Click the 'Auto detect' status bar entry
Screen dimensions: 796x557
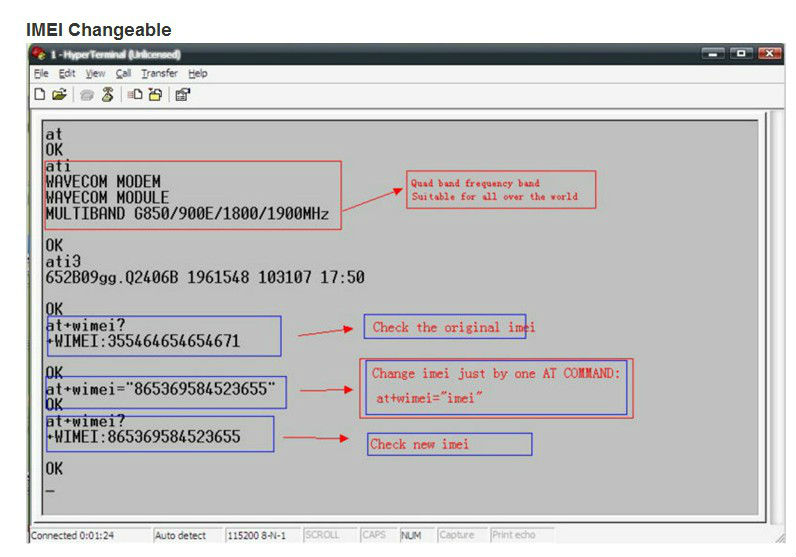[x=180, y=535]
